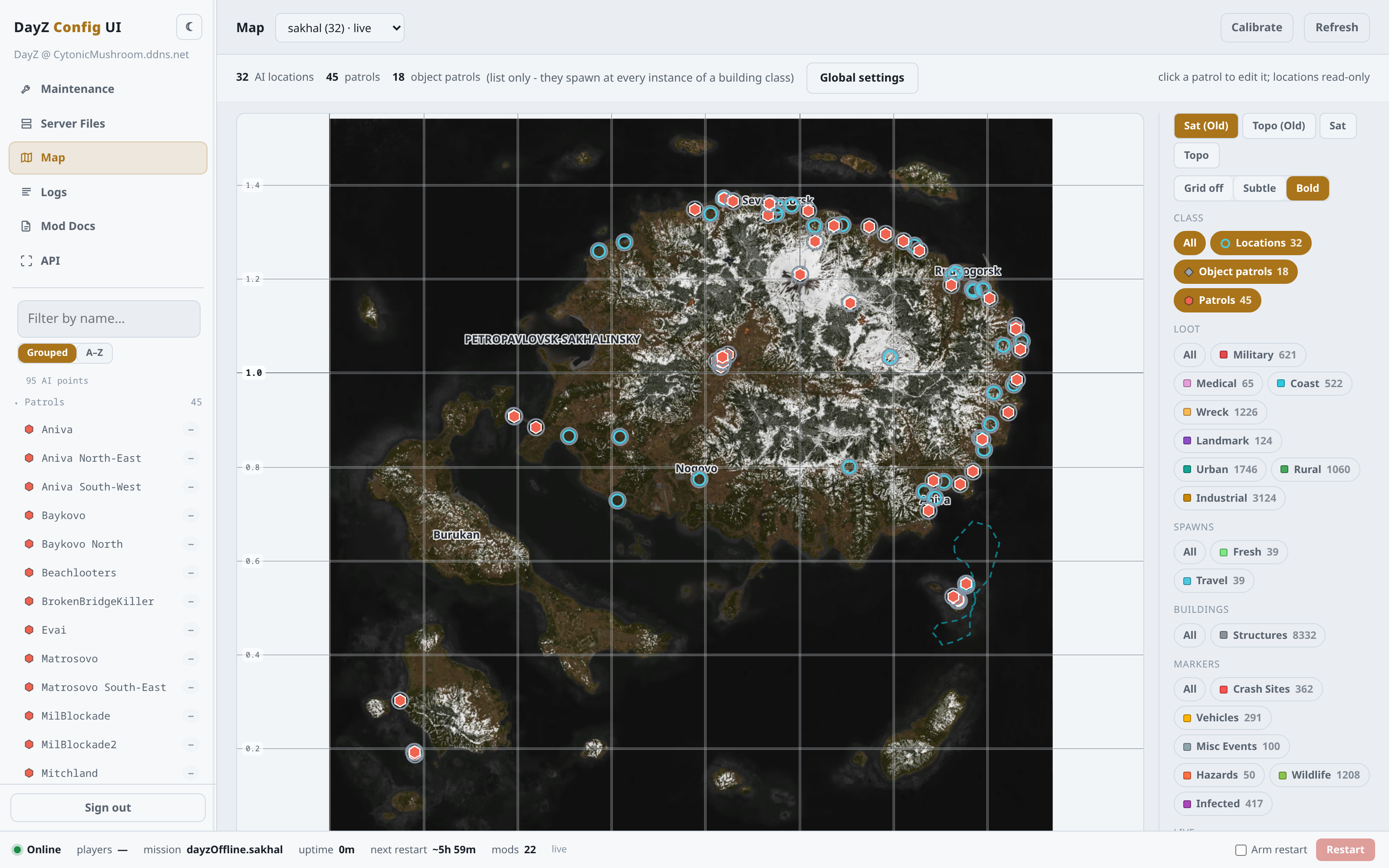
Task: Toggle Locations 32 class filter
Action: (1261, 243)
